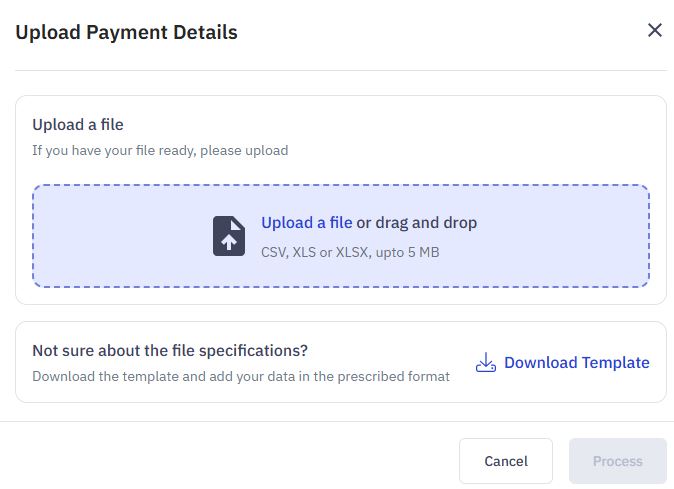Viewport: 674px width, 489px height.
Task: Click the 'or drag and drop' text
Action: pyautogui.click(x=417, y=223)
